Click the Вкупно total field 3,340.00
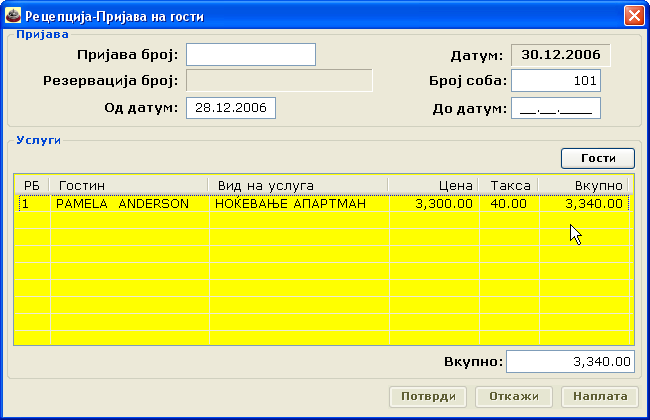650x420 pixels. (x=570, y=362)
